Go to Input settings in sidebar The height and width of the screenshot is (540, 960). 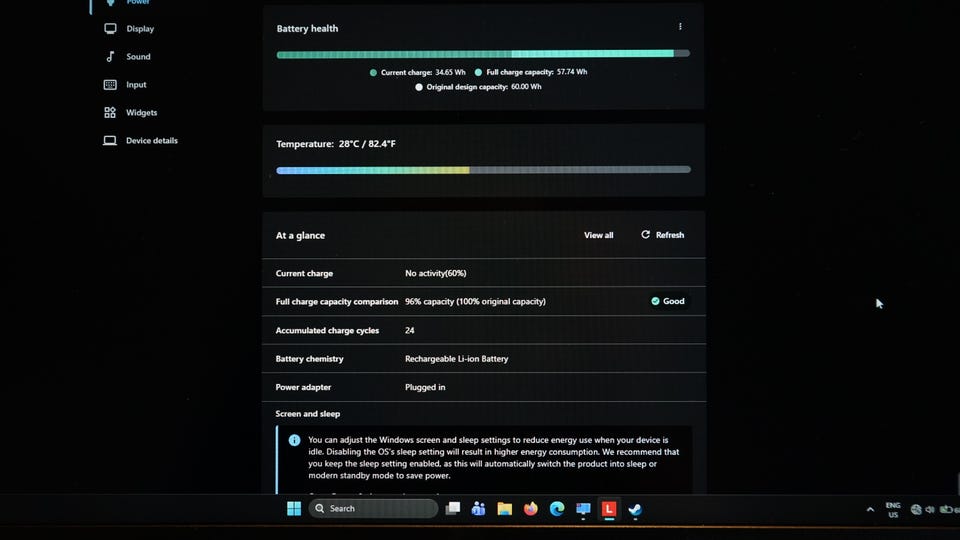[x=126, y=84]
